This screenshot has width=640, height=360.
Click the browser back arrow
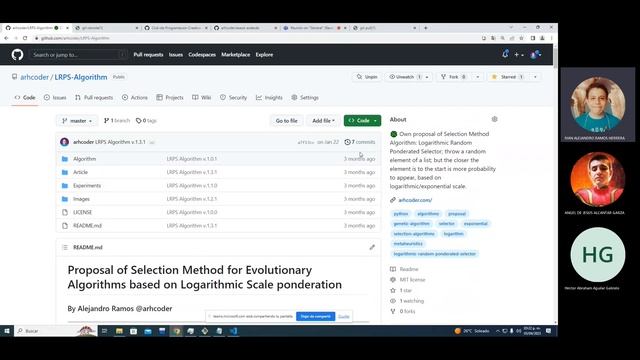click(x=6, y=38)
